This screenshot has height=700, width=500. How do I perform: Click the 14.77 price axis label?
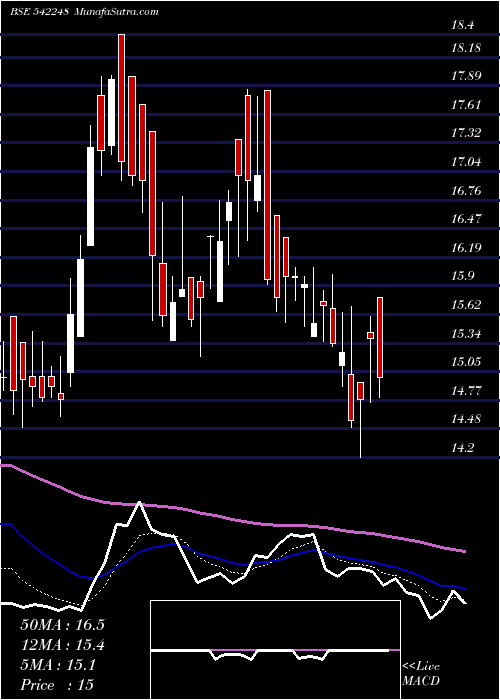click(466, 391)
